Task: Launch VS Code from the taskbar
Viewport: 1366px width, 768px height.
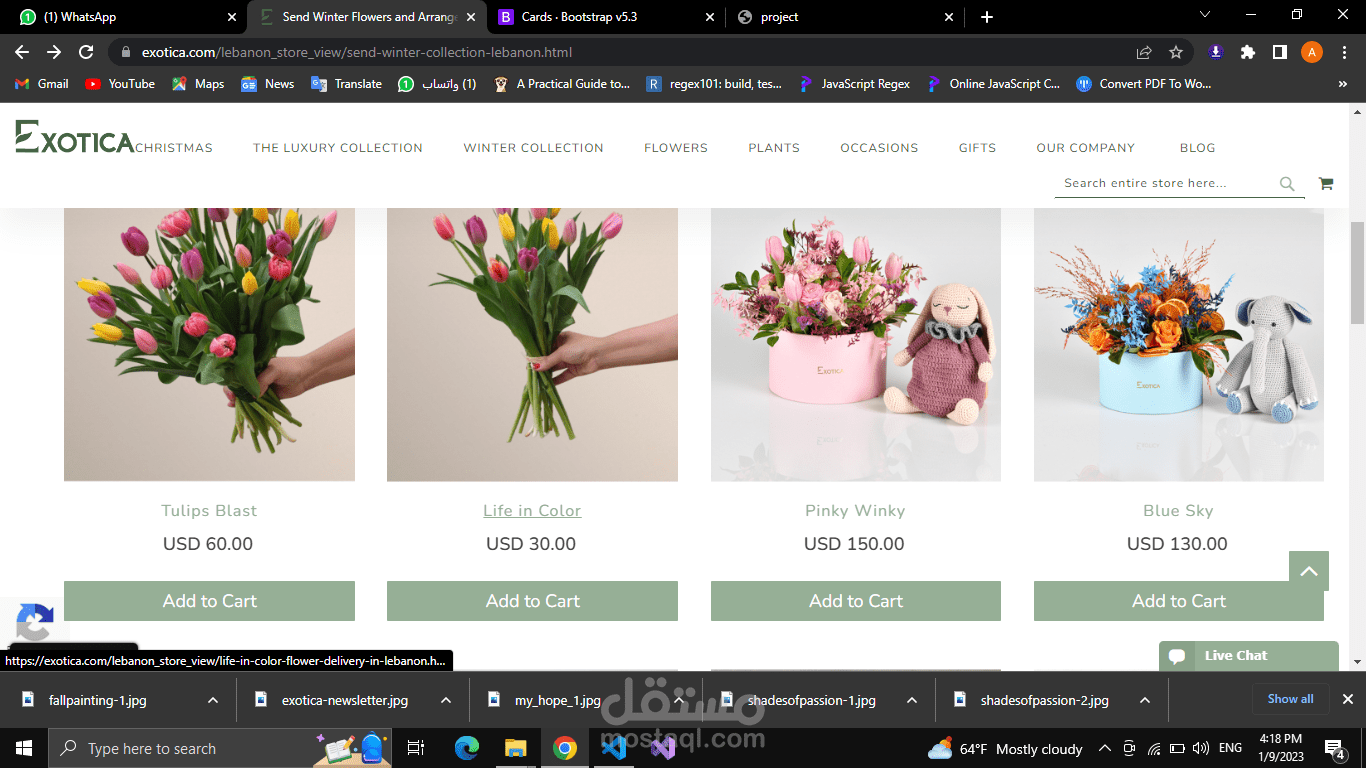Action: pyautogui.click(x=613, y=748)
